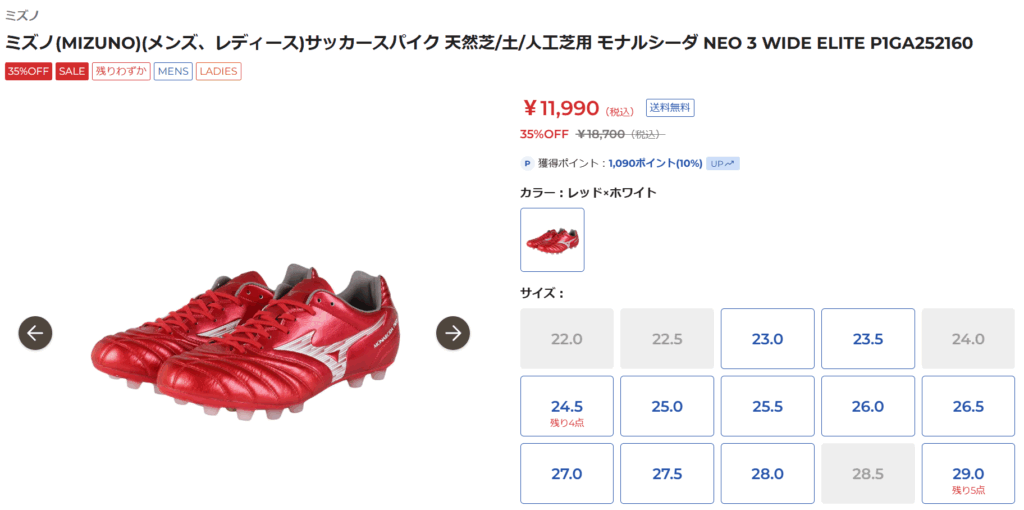Image resolution: width=1024 pixels, height=510 pixels.
Task: Choose size 26.0
Action: 867,407
